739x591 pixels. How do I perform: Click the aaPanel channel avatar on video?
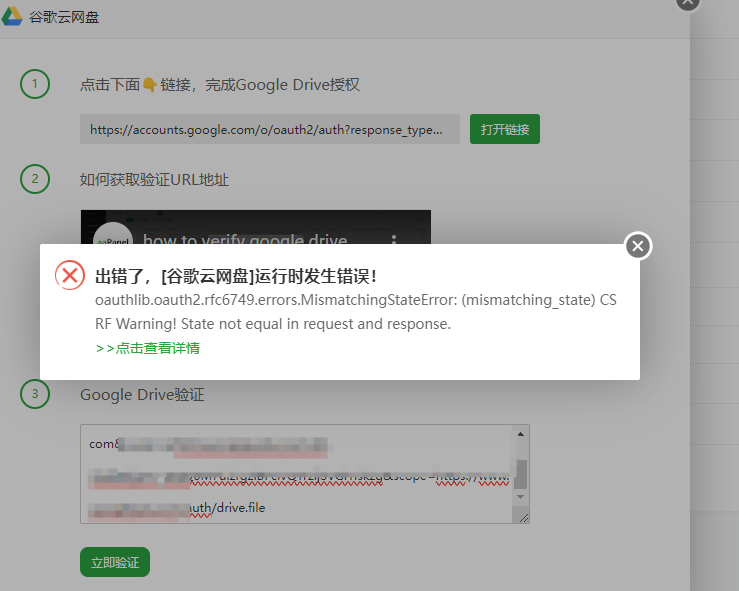[x=113, y=235]
